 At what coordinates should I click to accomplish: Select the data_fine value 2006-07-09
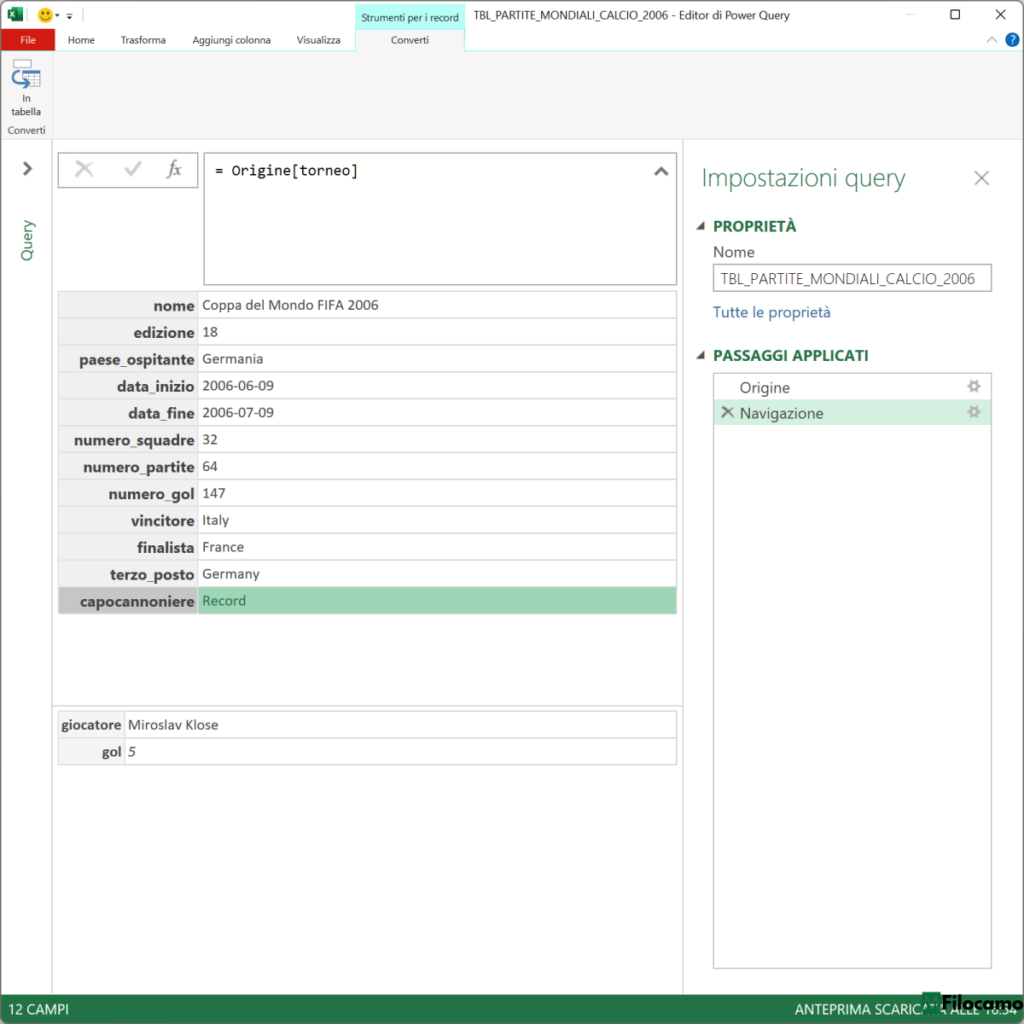coord(238,413)
